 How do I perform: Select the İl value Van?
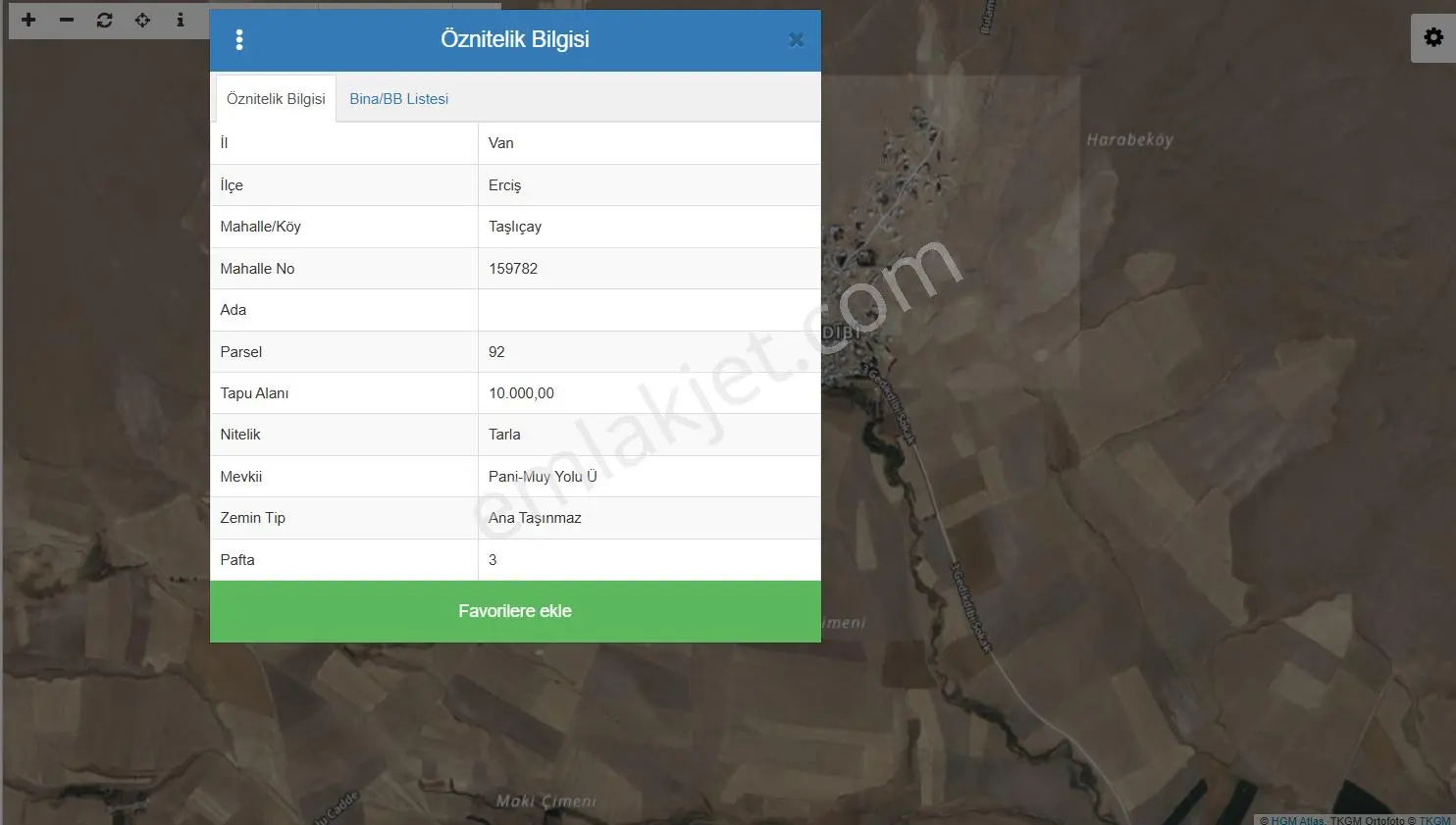pyautogui.click(x=501, y=143)
